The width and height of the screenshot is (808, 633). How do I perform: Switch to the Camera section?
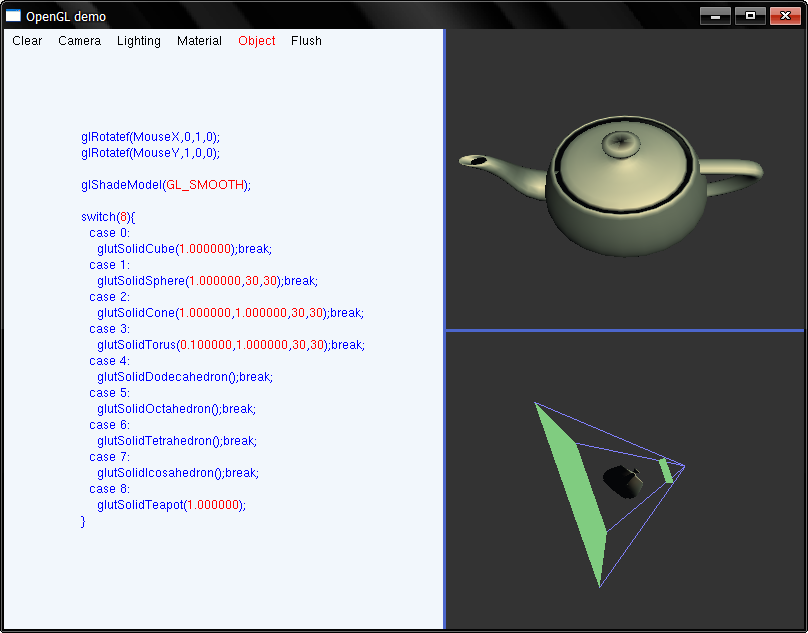pyautogui.click(x=79, y=41)
